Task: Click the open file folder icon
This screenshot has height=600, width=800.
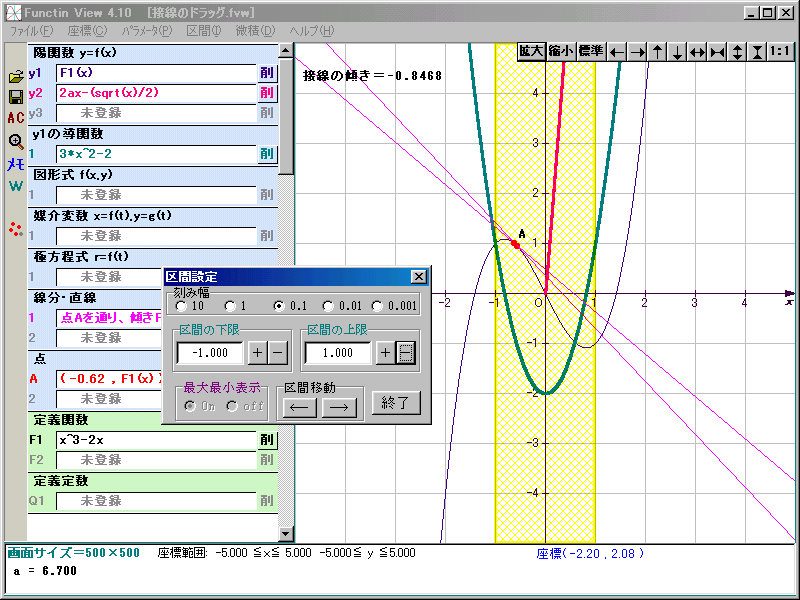Action: [x=16, y=77]
